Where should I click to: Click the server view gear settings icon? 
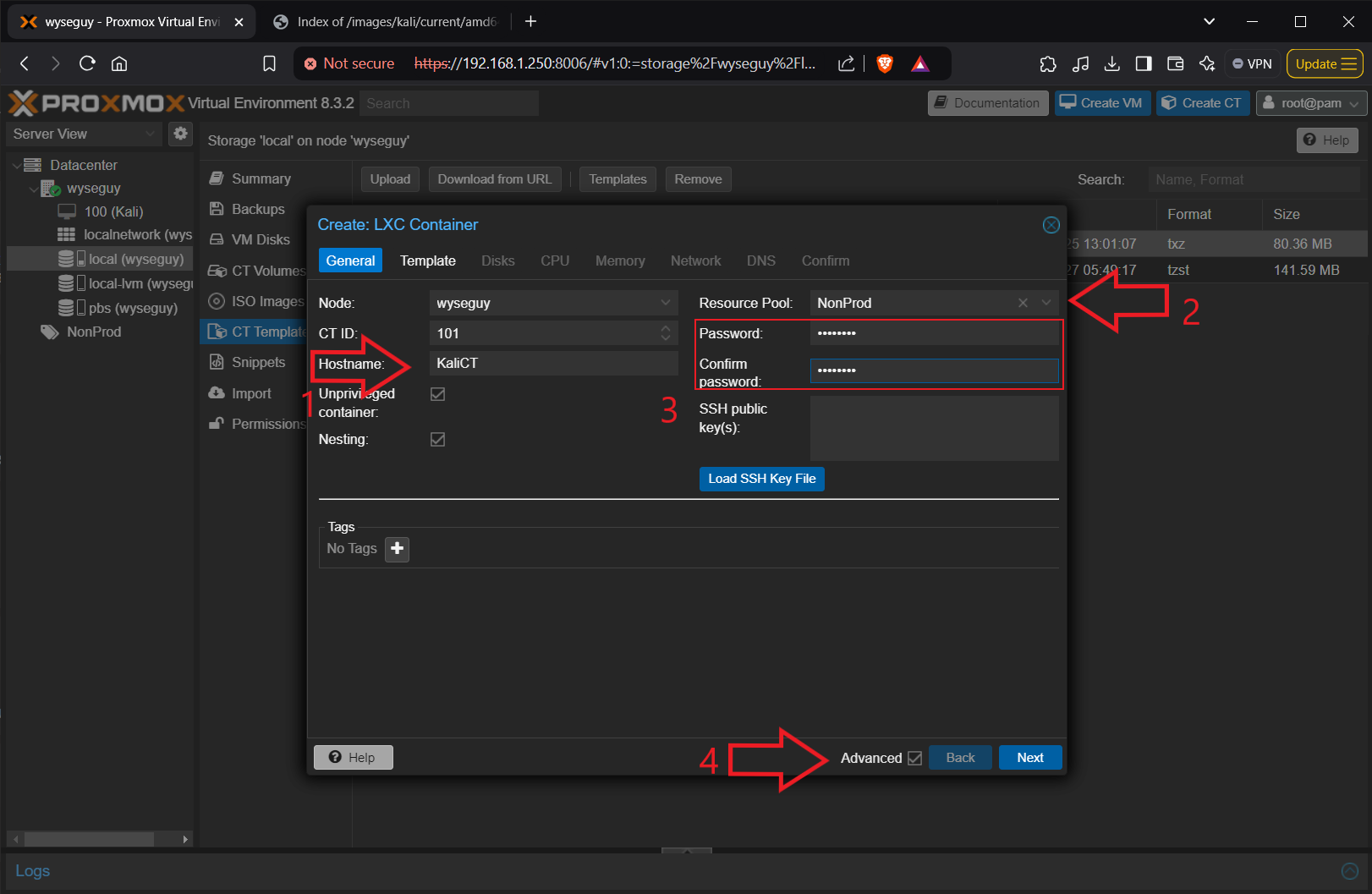180,134
